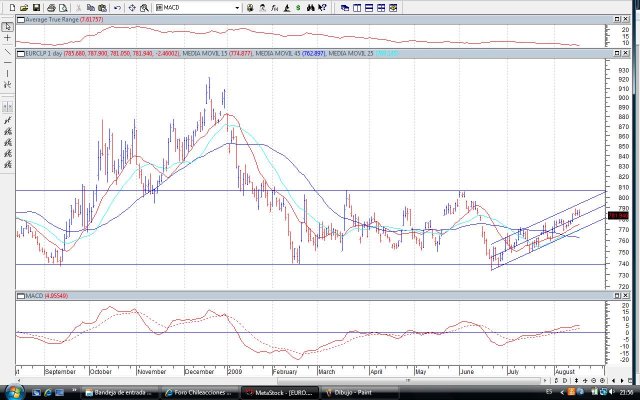Click the system clock in the tray
This screenshot has width=640, height=400.
coord(626,392)
